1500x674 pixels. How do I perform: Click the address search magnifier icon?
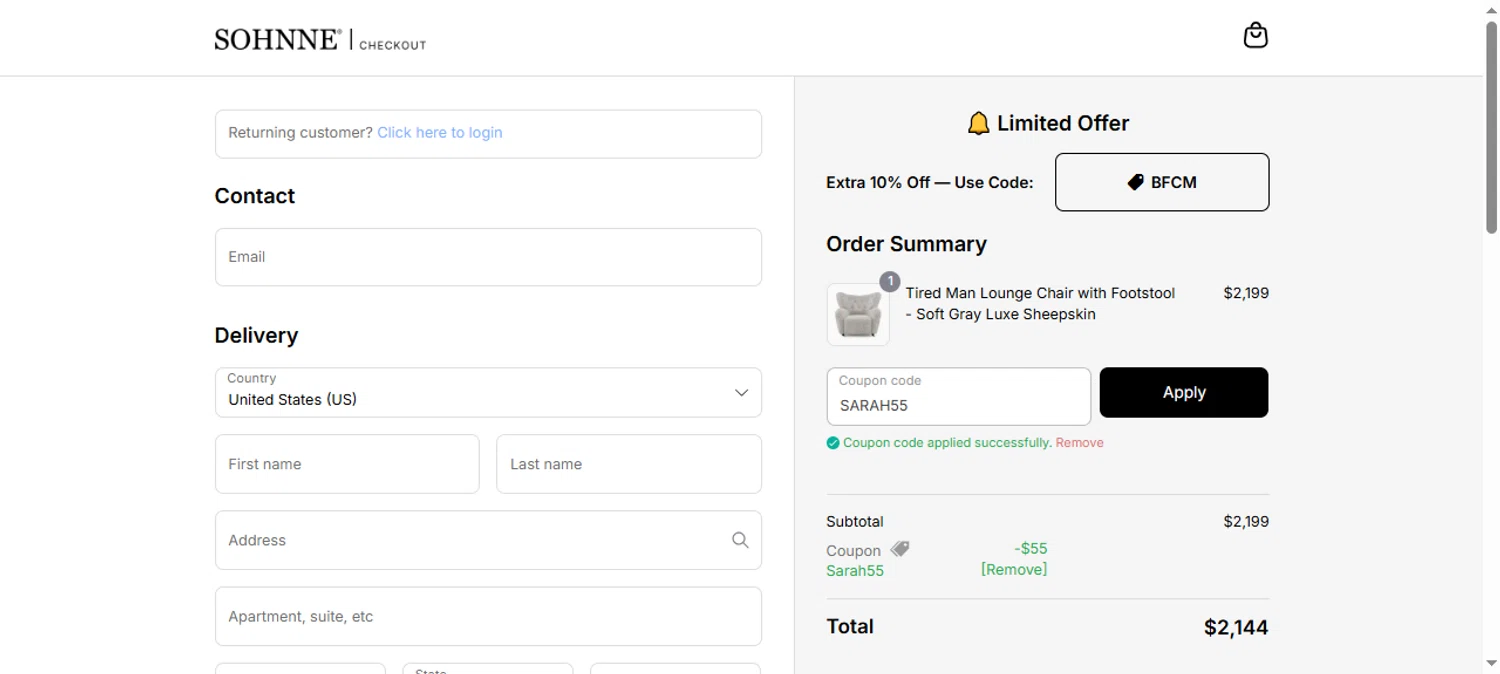point(740,540)
